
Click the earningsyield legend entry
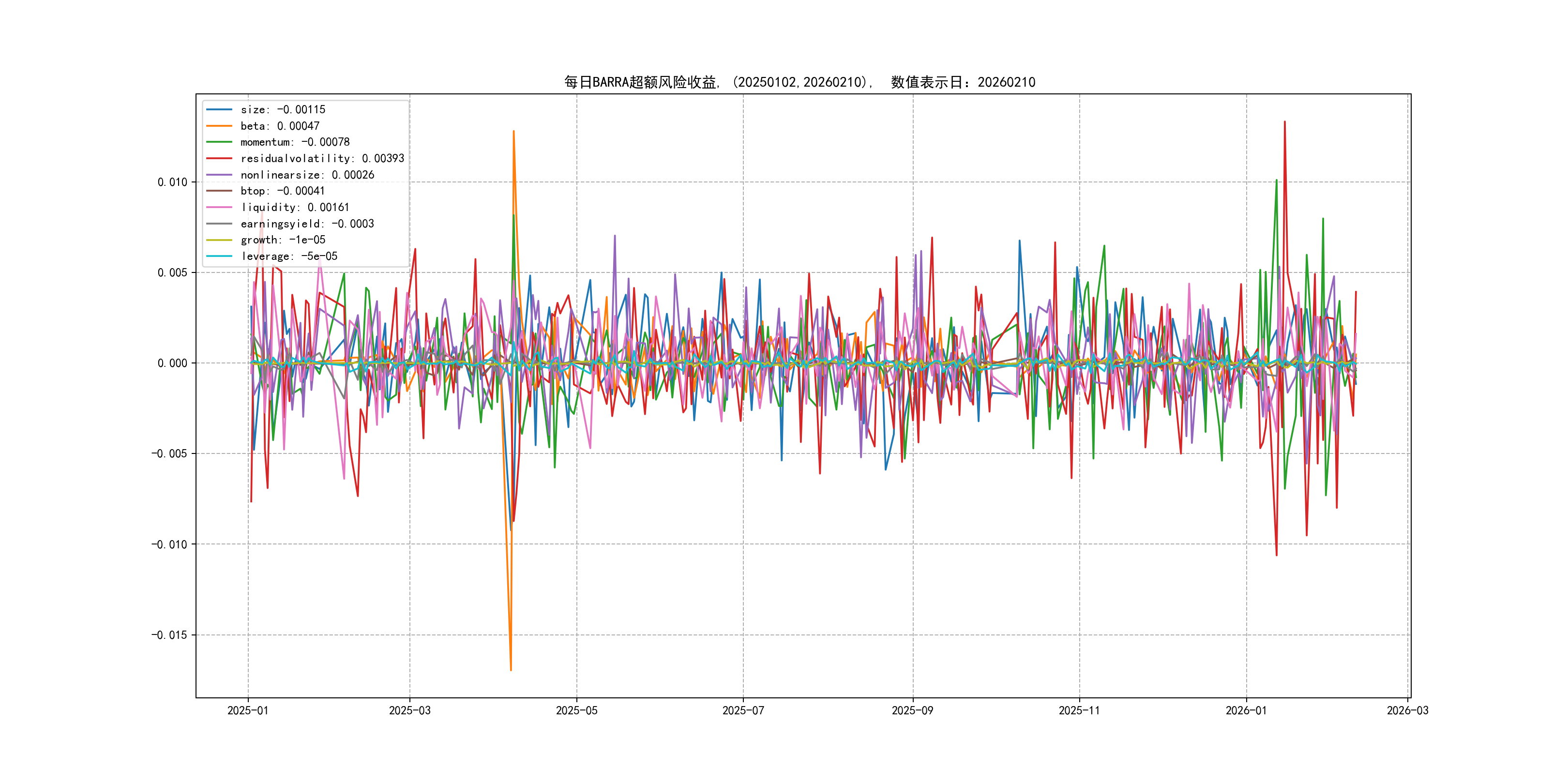coord(307,224)
